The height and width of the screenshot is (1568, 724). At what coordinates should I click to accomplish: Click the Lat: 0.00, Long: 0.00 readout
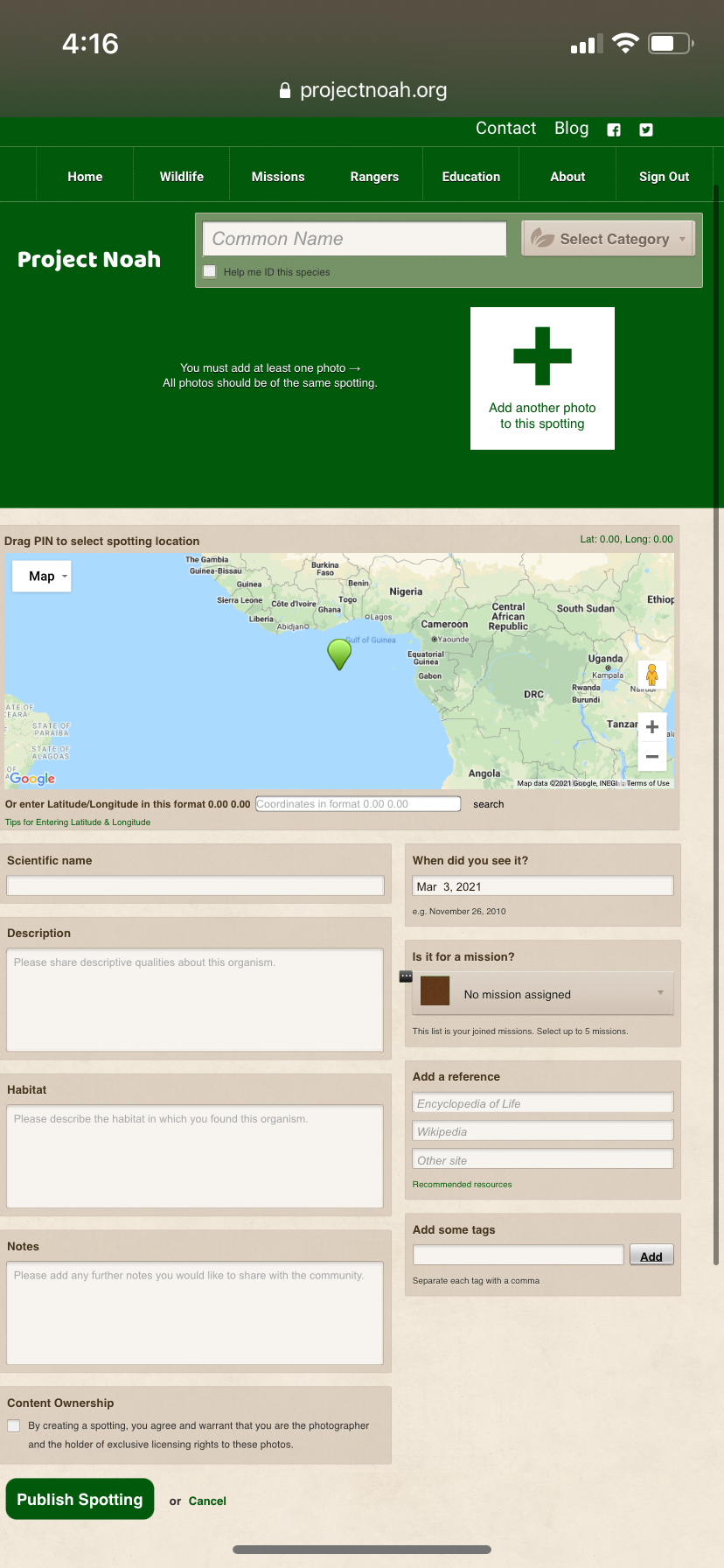point(626,539)
